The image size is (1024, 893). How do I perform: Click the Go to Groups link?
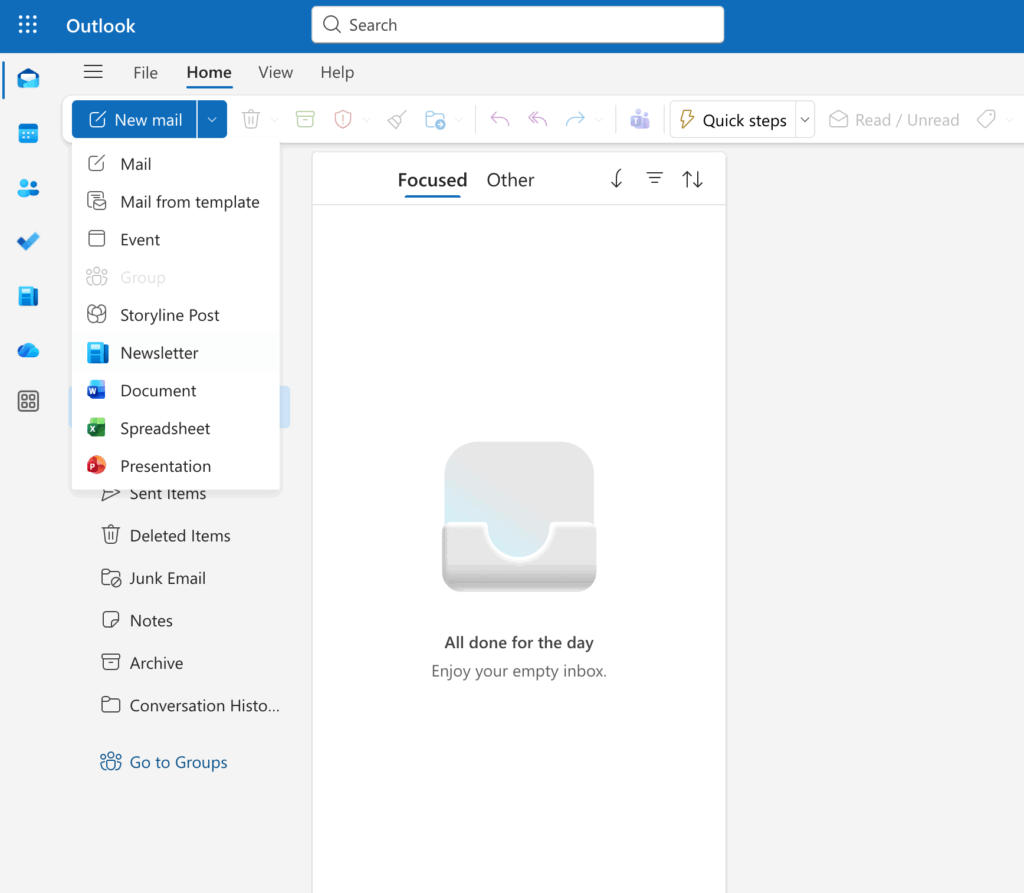click(x=177, y=762)
